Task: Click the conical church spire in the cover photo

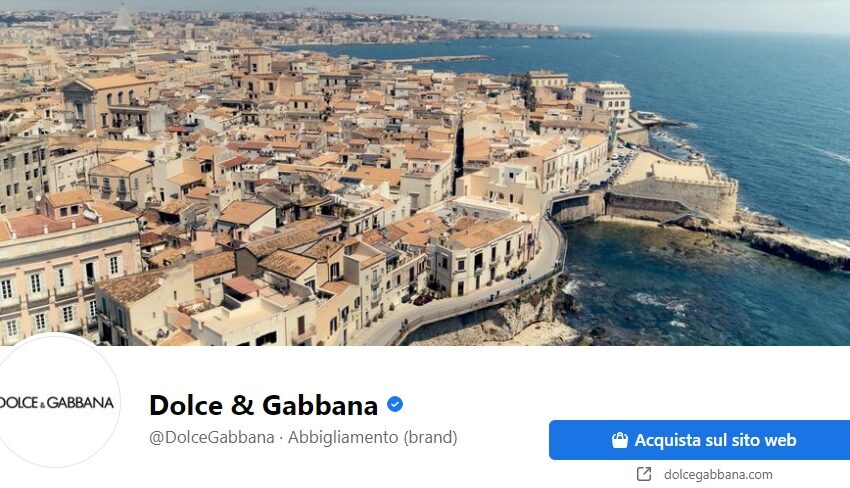Action: pyautogui.click(x=123, y=17)
